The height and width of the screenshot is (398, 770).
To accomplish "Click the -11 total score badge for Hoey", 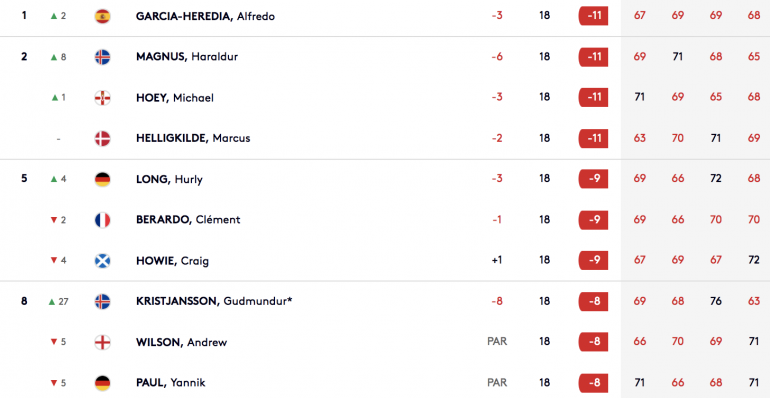I will (593, 97).
